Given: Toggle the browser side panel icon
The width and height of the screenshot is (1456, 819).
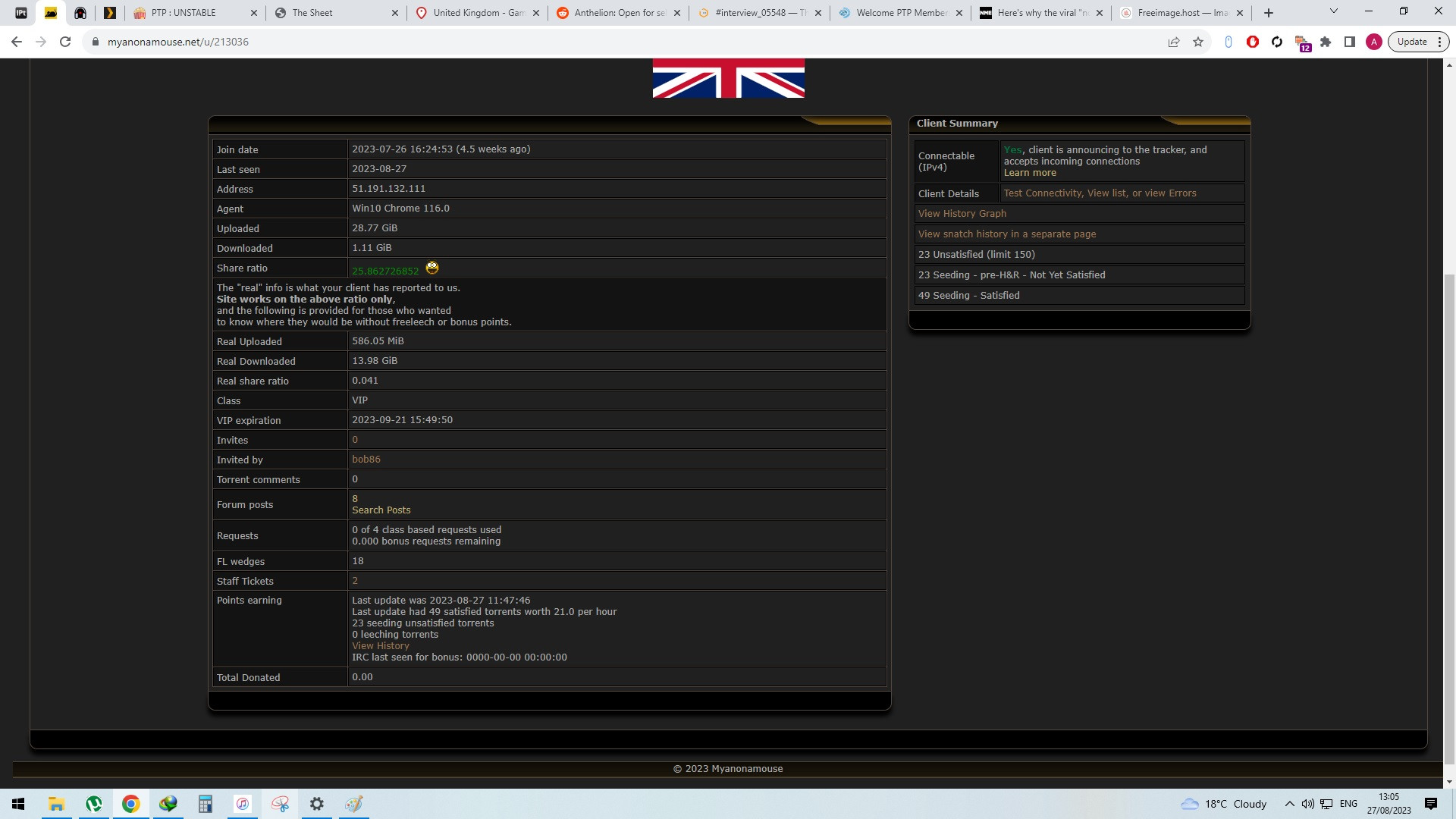Looking at the screenshot, I should [x=1350, y=42].
